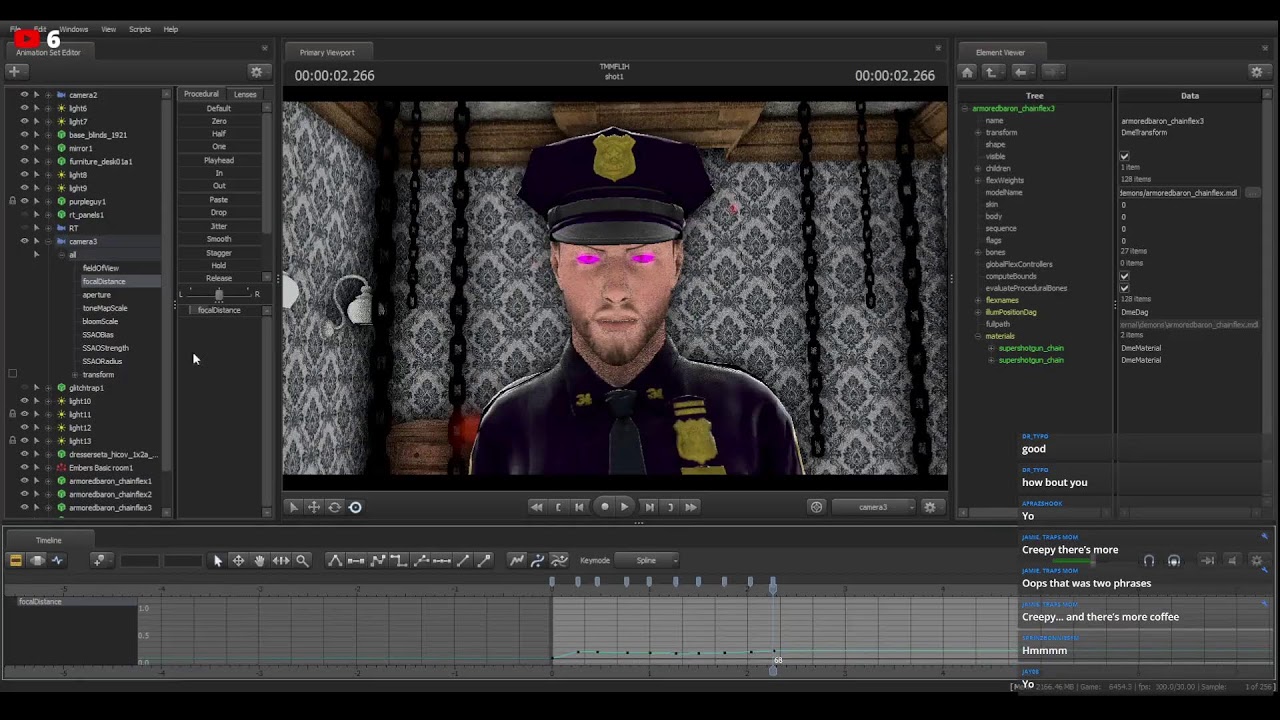
Task: Expand the transform node in Element Viewer
Action: coord(977,132)
